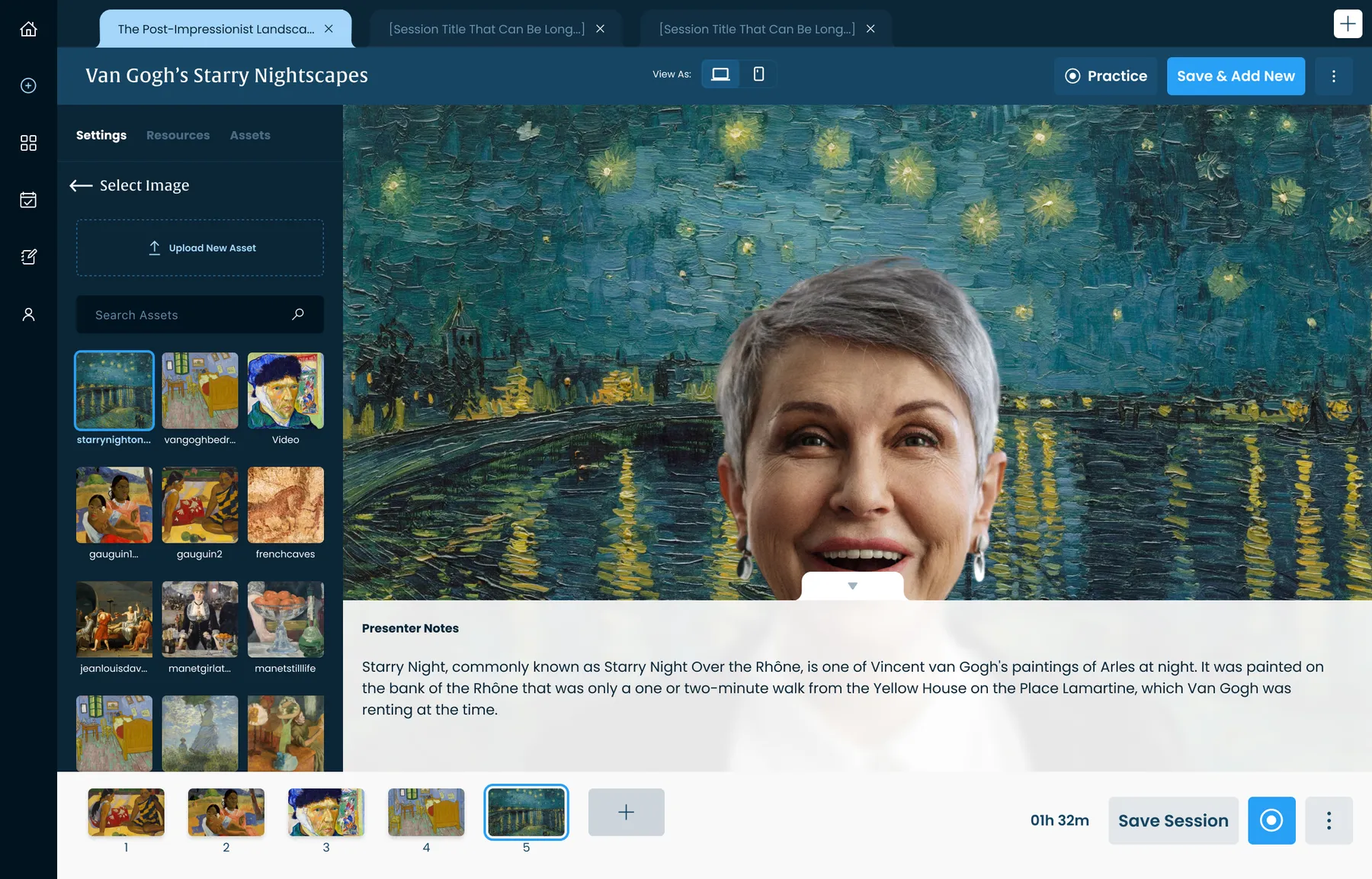
Task: Open the bottom bar three-dot options menu
Action: click(1329, 820)
